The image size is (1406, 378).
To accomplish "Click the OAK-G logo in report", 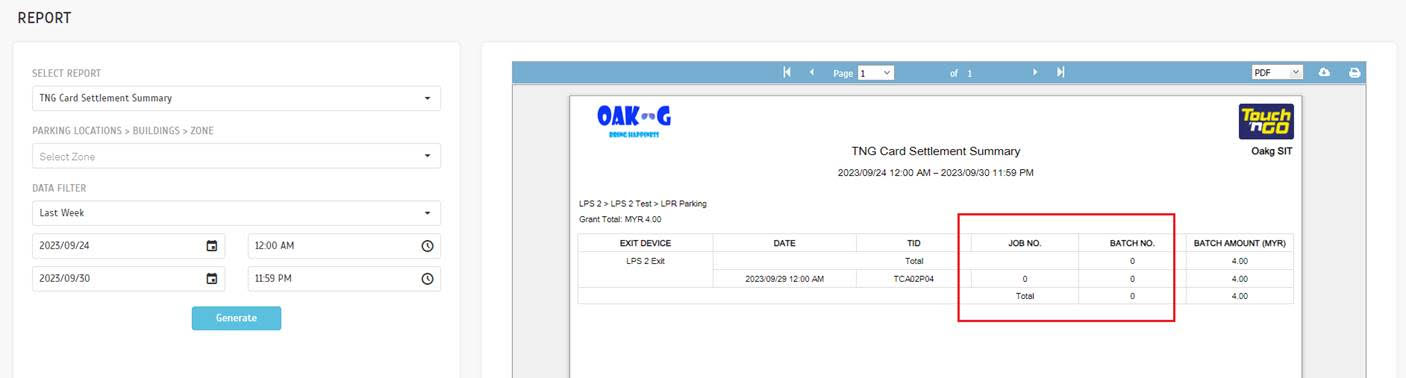I will [x=634, y=121].
